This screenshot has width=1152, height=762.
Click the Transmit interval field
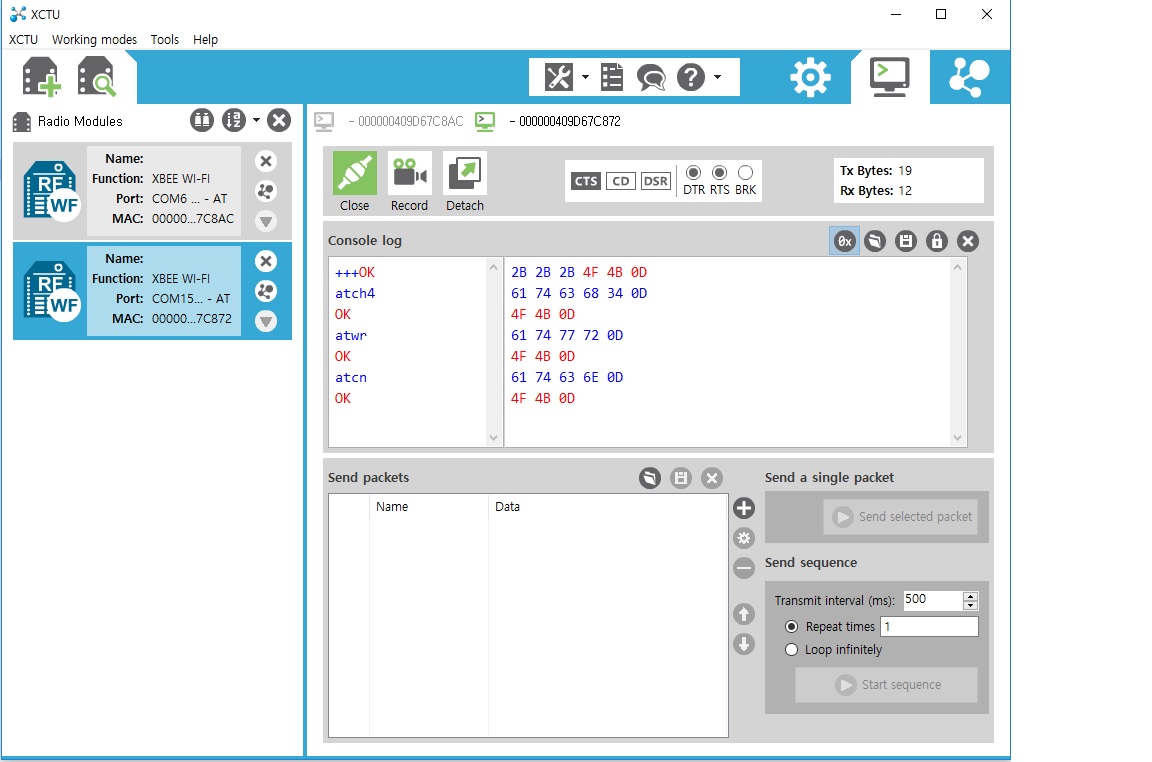click(x=932, y=600)
